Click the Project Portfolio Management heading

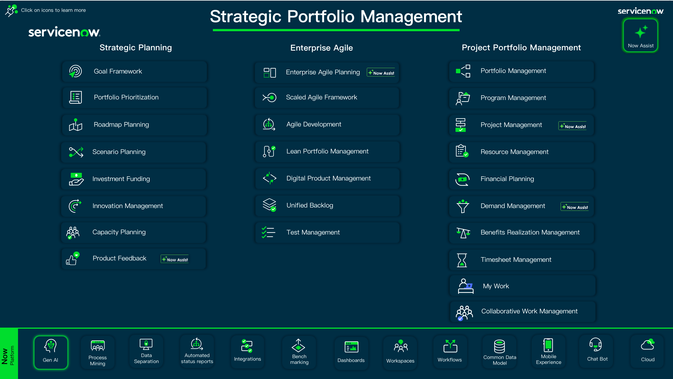(521, 48)
